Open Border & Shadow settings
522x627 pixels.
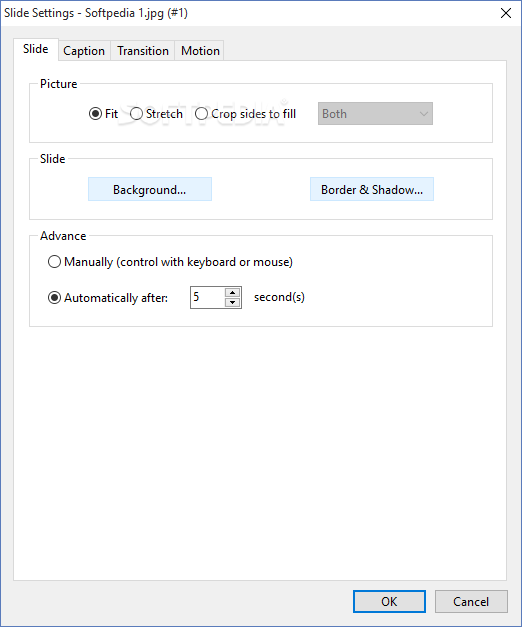372,189
